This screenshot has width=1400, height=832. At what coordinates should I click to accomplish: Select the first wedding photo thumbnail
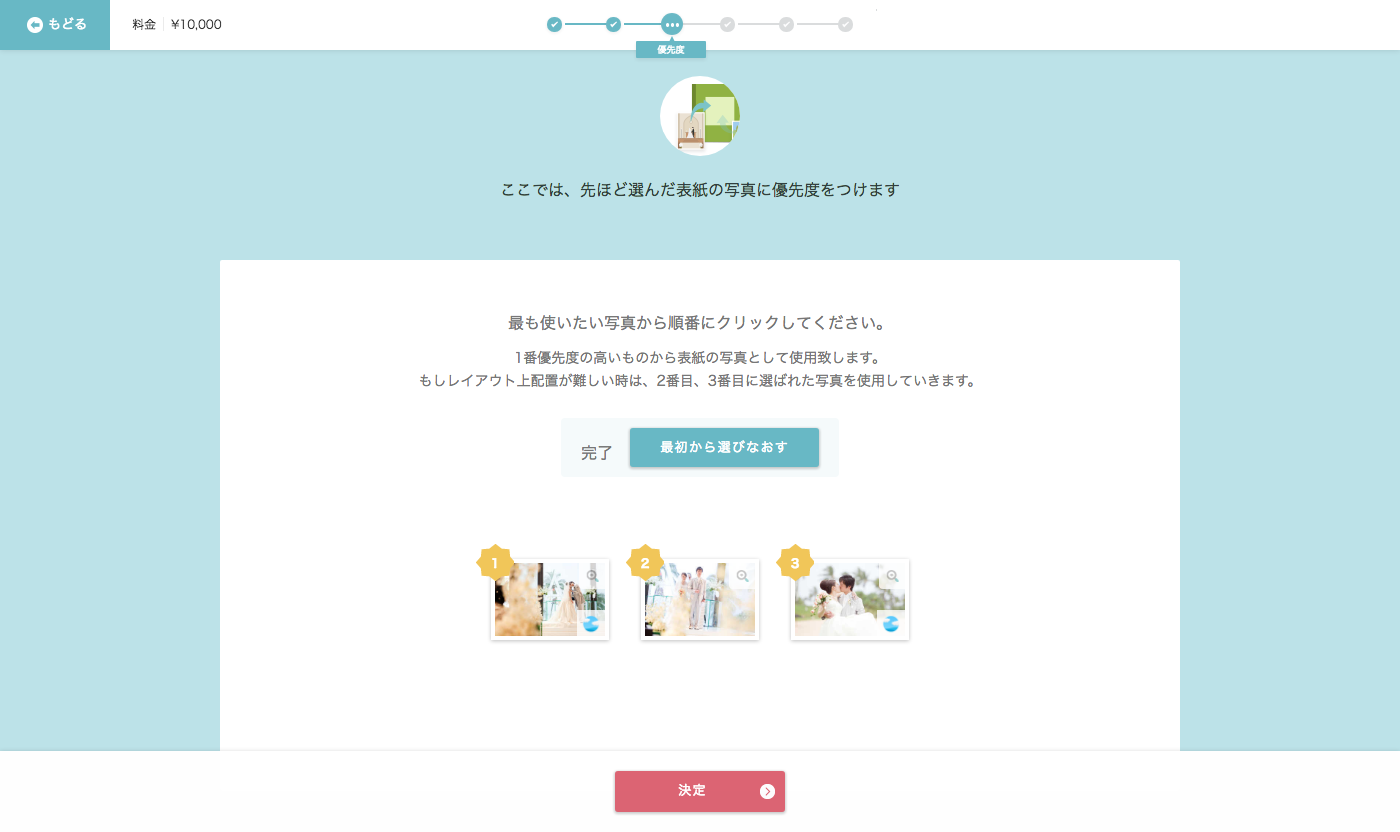(550, 599)
